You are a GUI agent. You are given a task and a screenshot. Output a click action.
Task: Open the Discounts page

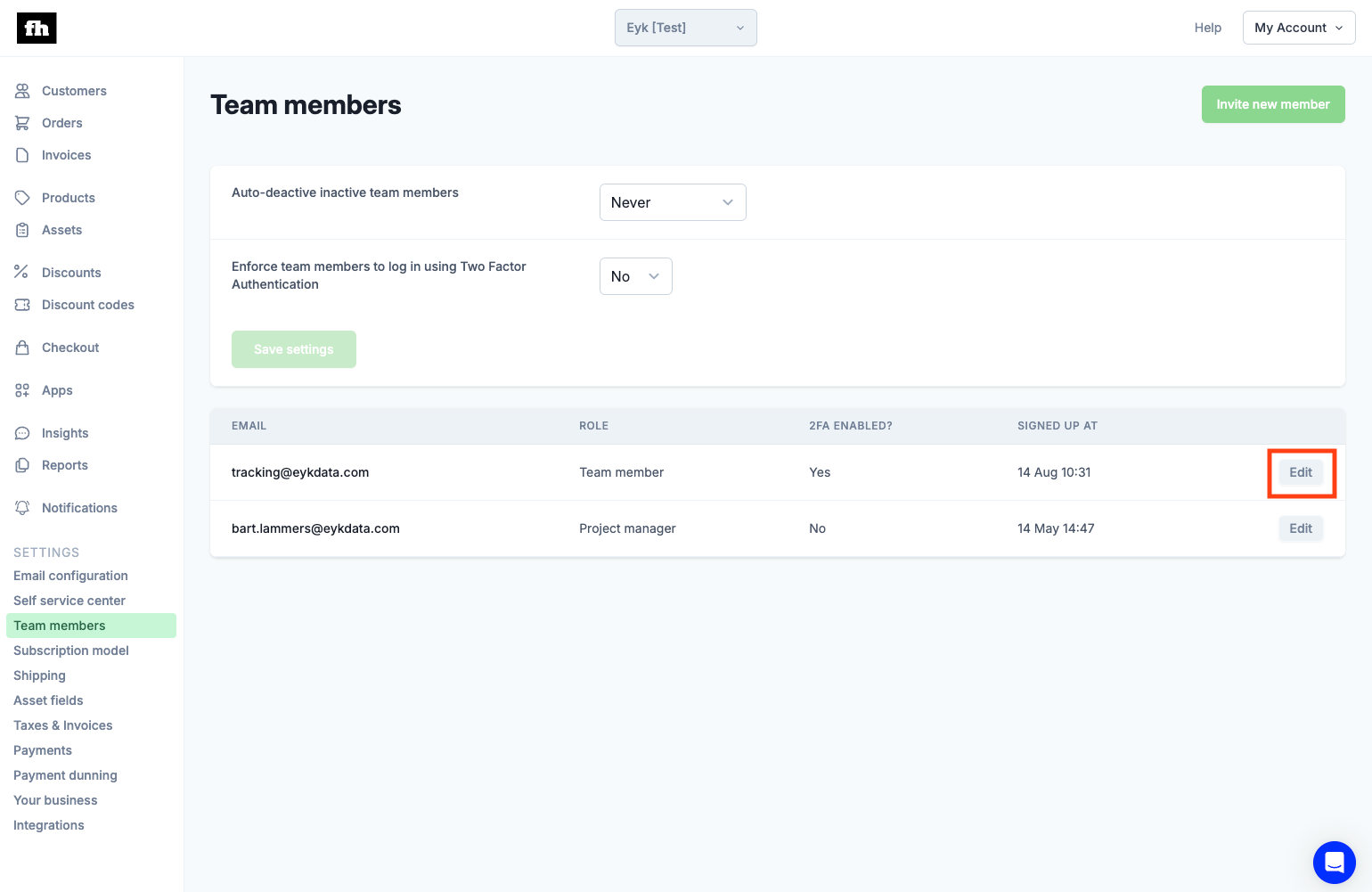coord(71,273)
